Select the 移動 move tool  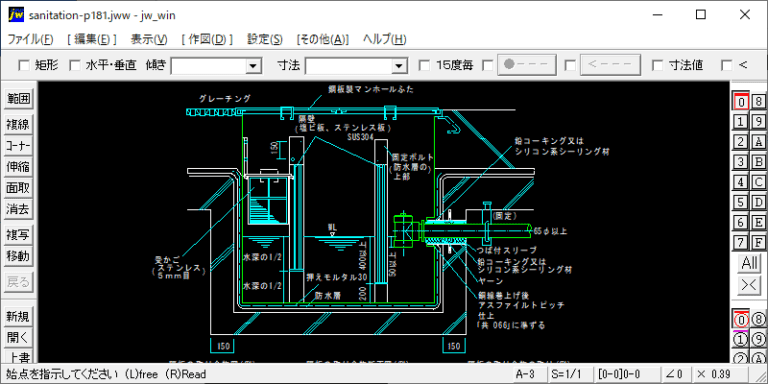click(x=19, y=256)
